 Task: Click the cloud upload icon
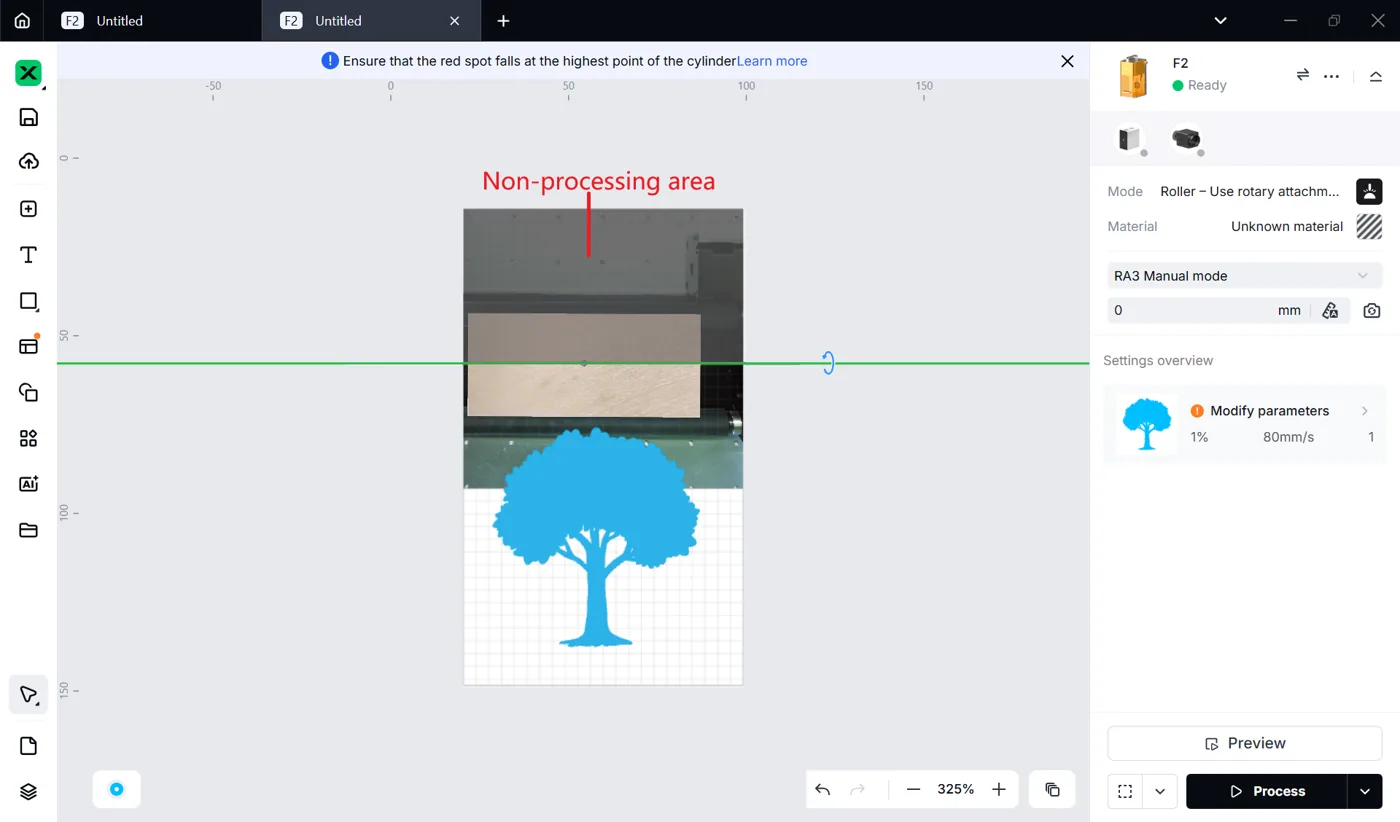tap(29, 161)
